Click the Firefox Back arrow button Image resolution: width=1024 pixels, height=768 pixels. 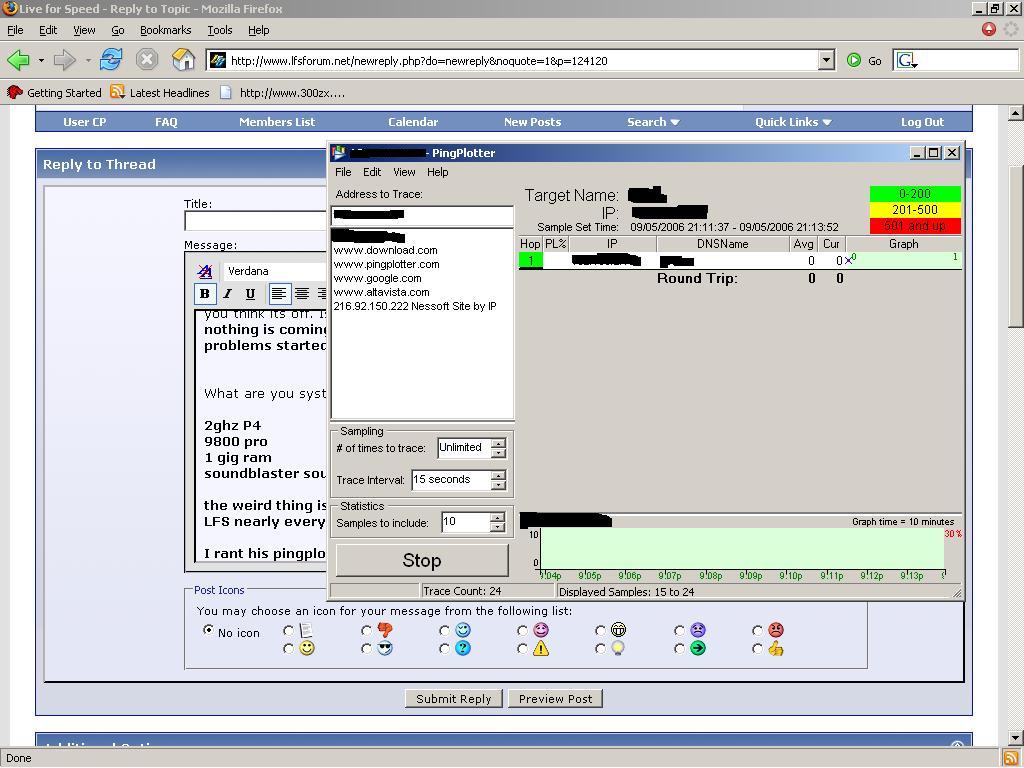pos(18,60)
